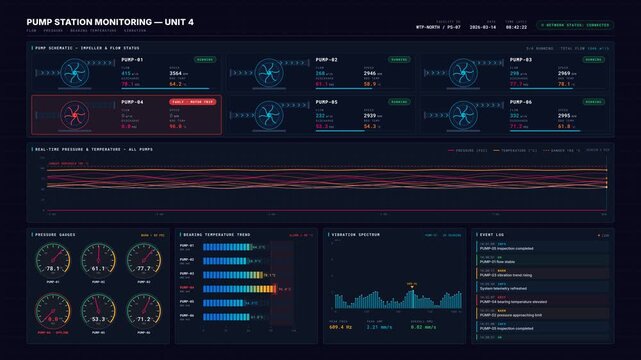Click the PUMP-05 impeller icon

pos(269,115)
